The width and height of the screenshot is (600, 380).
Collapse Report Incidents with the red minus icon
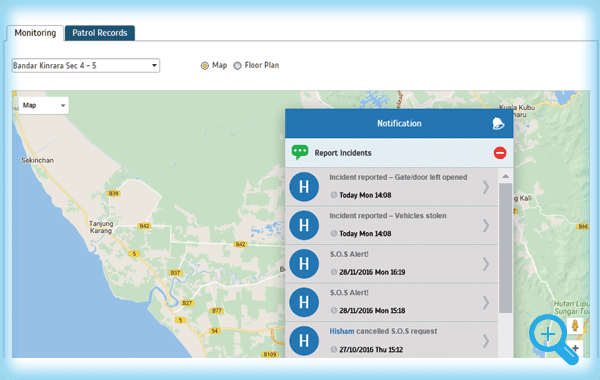500,153
